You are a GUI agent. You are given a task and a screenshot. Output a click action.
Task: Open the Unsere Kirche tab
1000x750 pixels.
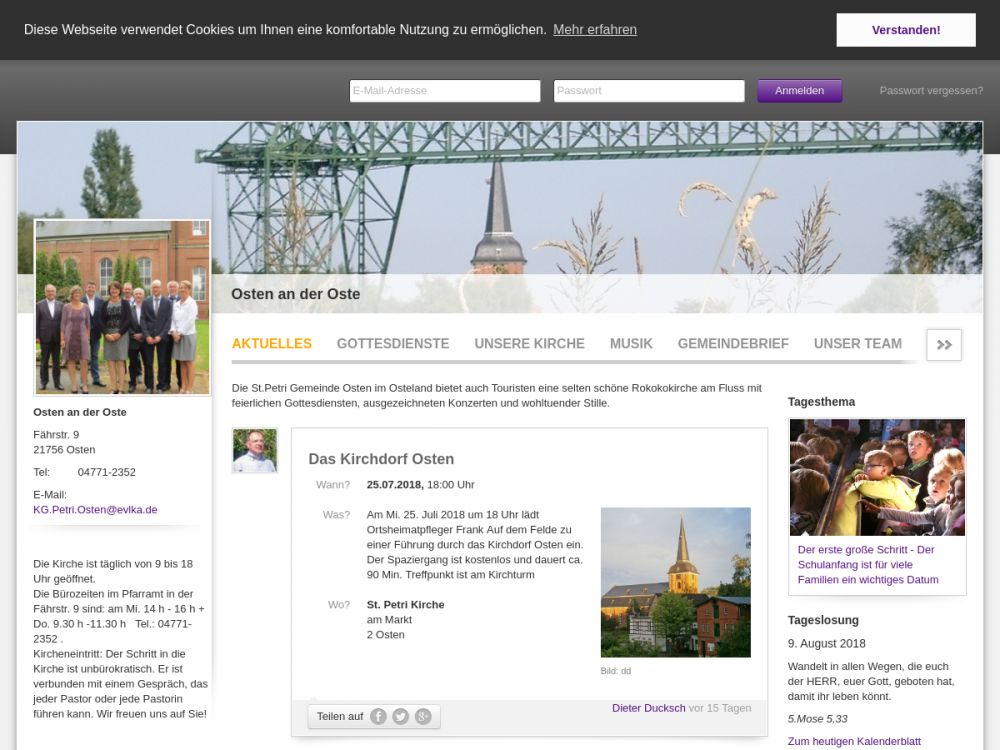click(x=529, y=343)
